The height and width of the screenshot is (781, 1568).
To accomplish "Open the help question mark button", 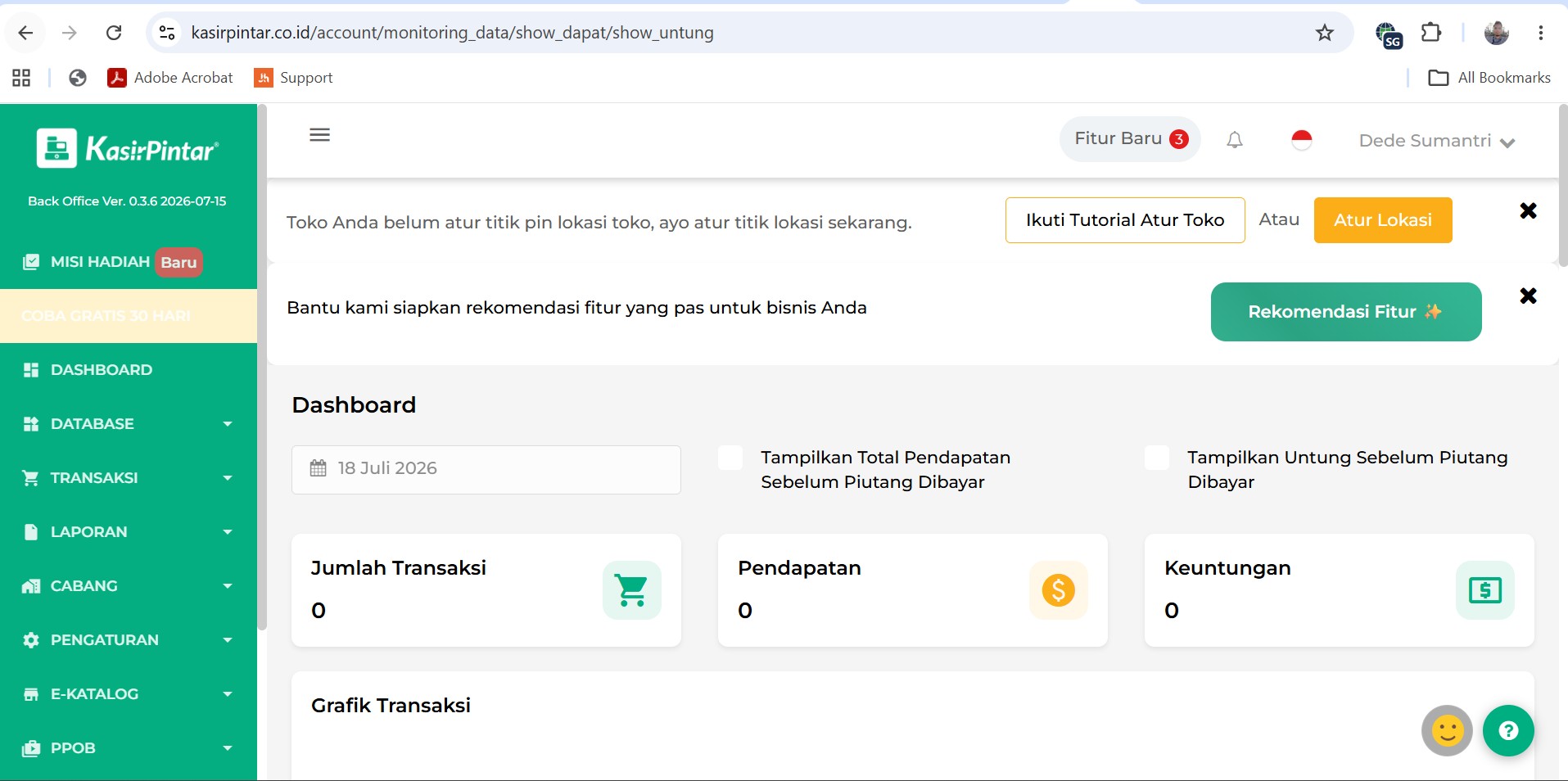I will pos(1508,730).
